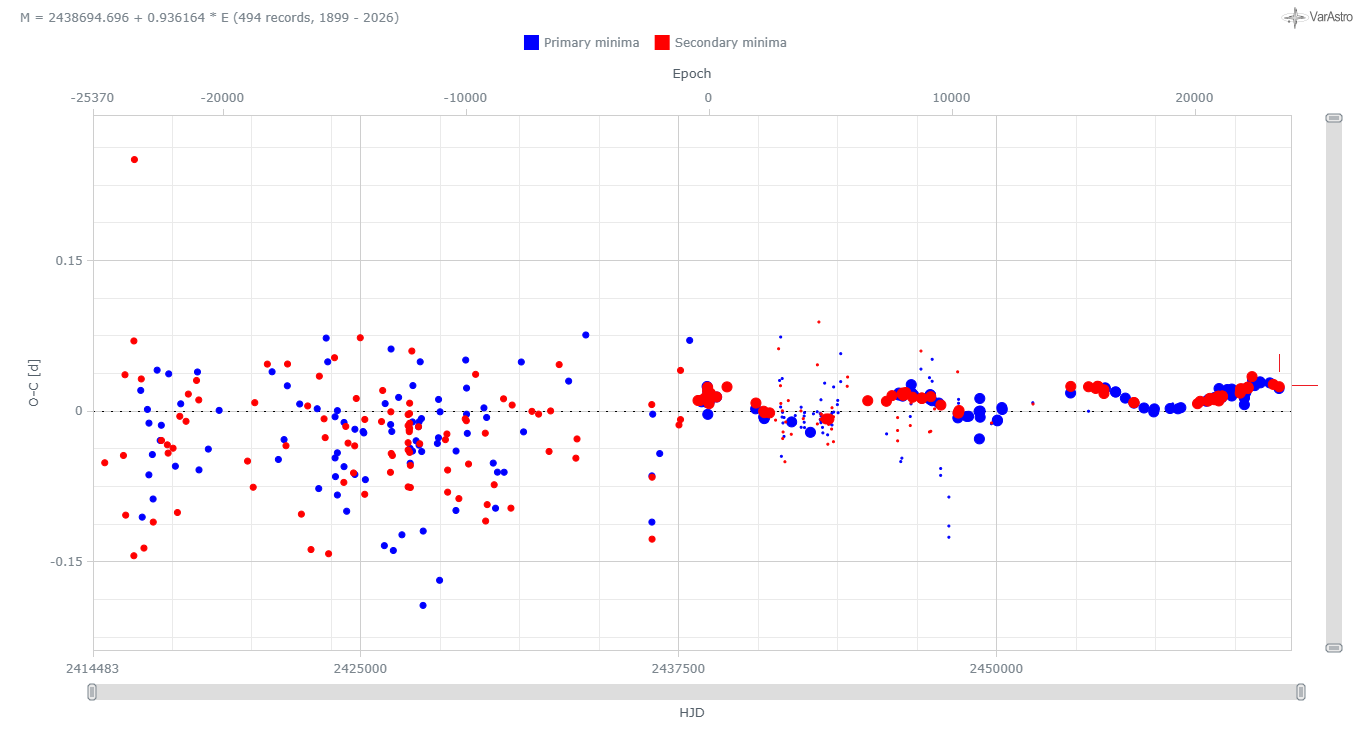Image resolution: width=1361 pixels, height=739 pixels.
Task: Click the middle of horizontal HJD scrollbar track
Action: [x=696, y=691]
